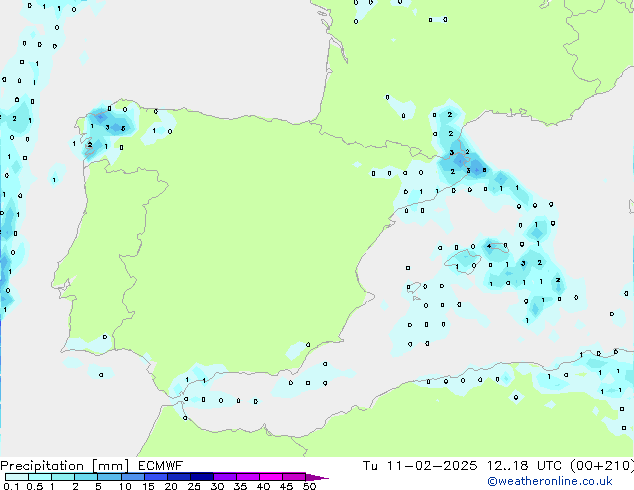This screenshot has width=634, height=490.
Task: Click the date 'Tu 11-02-2025'
Action: pyautogui.click(x=420, y=466)
